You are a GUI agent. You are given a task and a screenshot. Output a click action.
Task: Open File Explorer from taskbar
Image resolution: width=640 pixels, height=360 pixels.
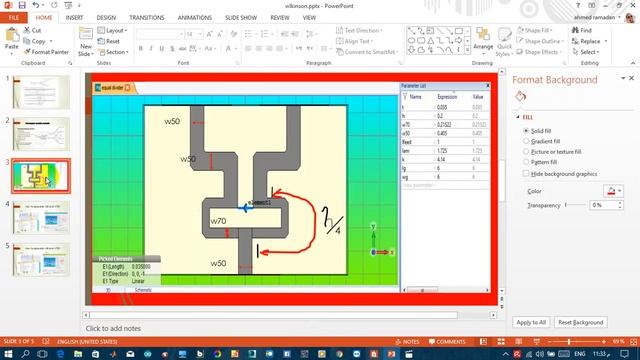point(78,354)
